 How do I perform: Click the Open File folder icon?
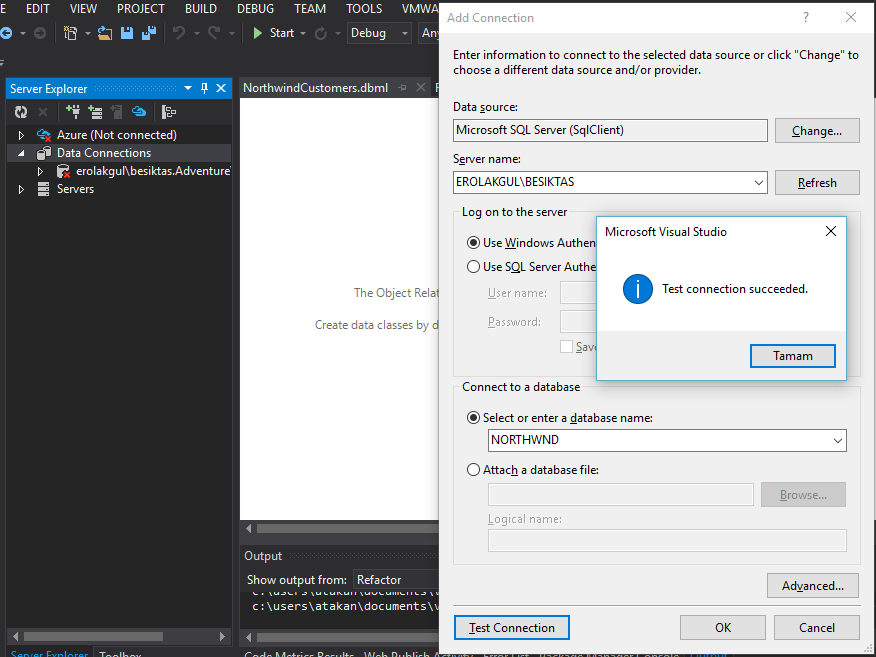click(x=105, y=33)
